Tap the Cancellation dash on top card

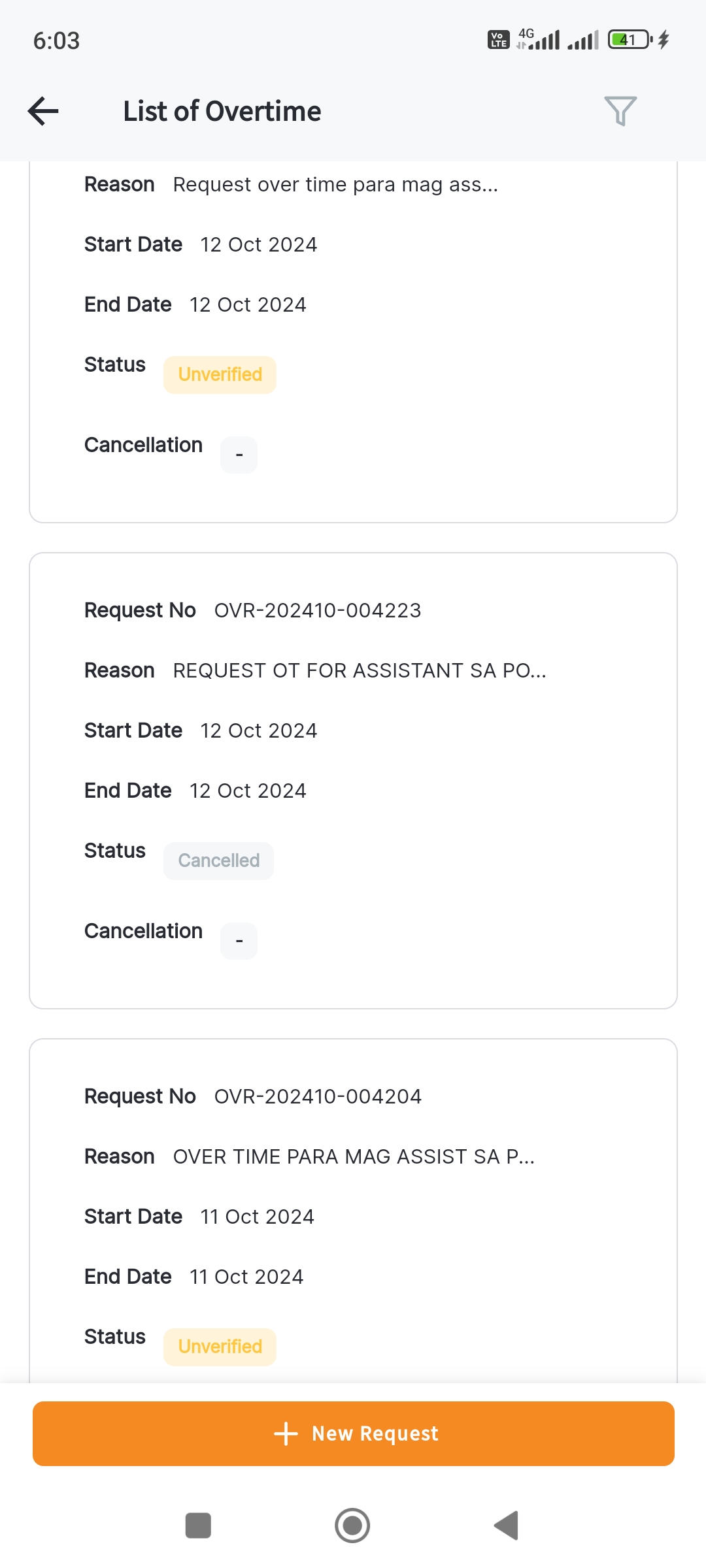[239, 455]
